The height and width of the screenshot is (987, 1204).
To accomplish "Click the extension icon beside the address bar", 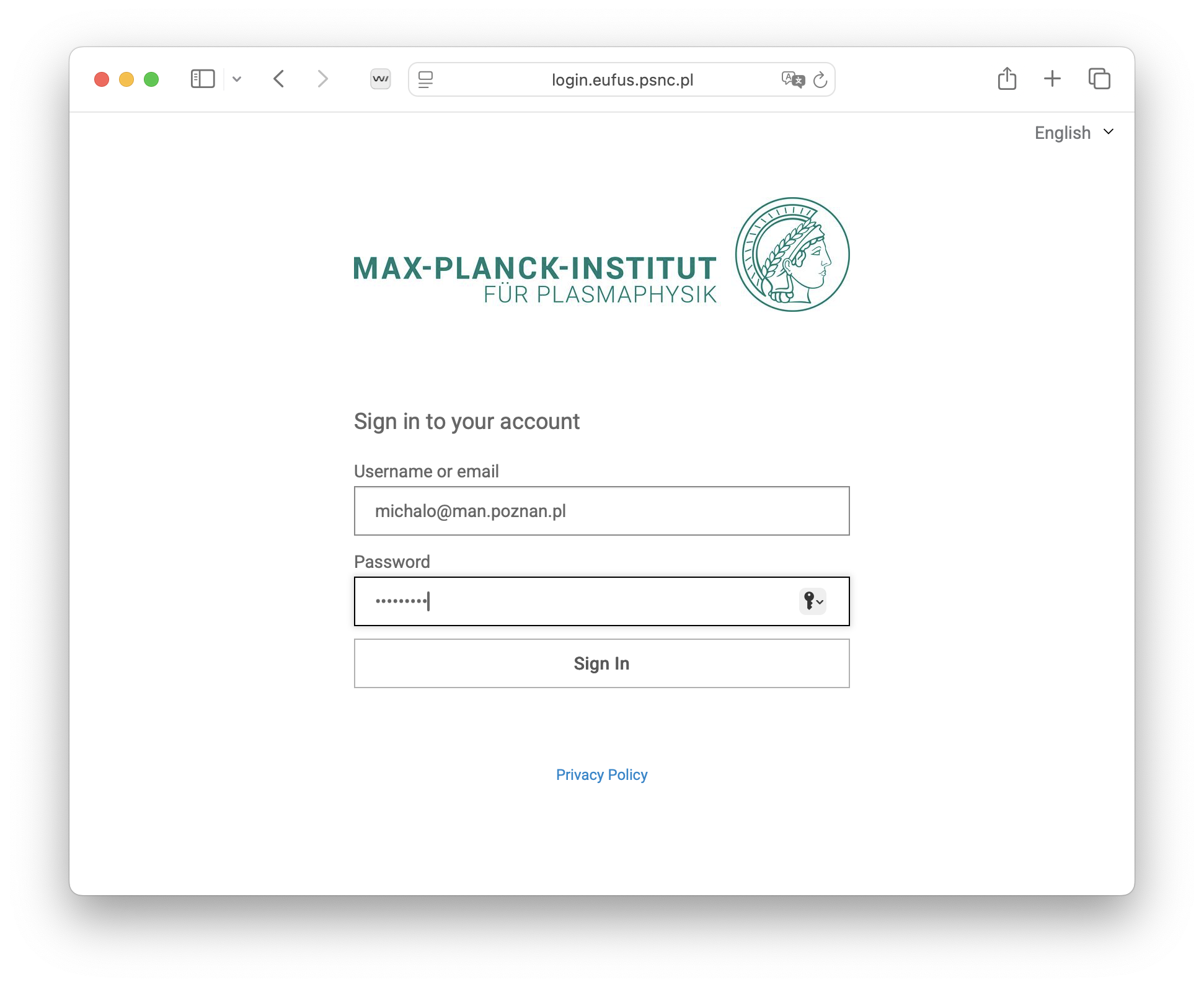I will pos(381,79).
